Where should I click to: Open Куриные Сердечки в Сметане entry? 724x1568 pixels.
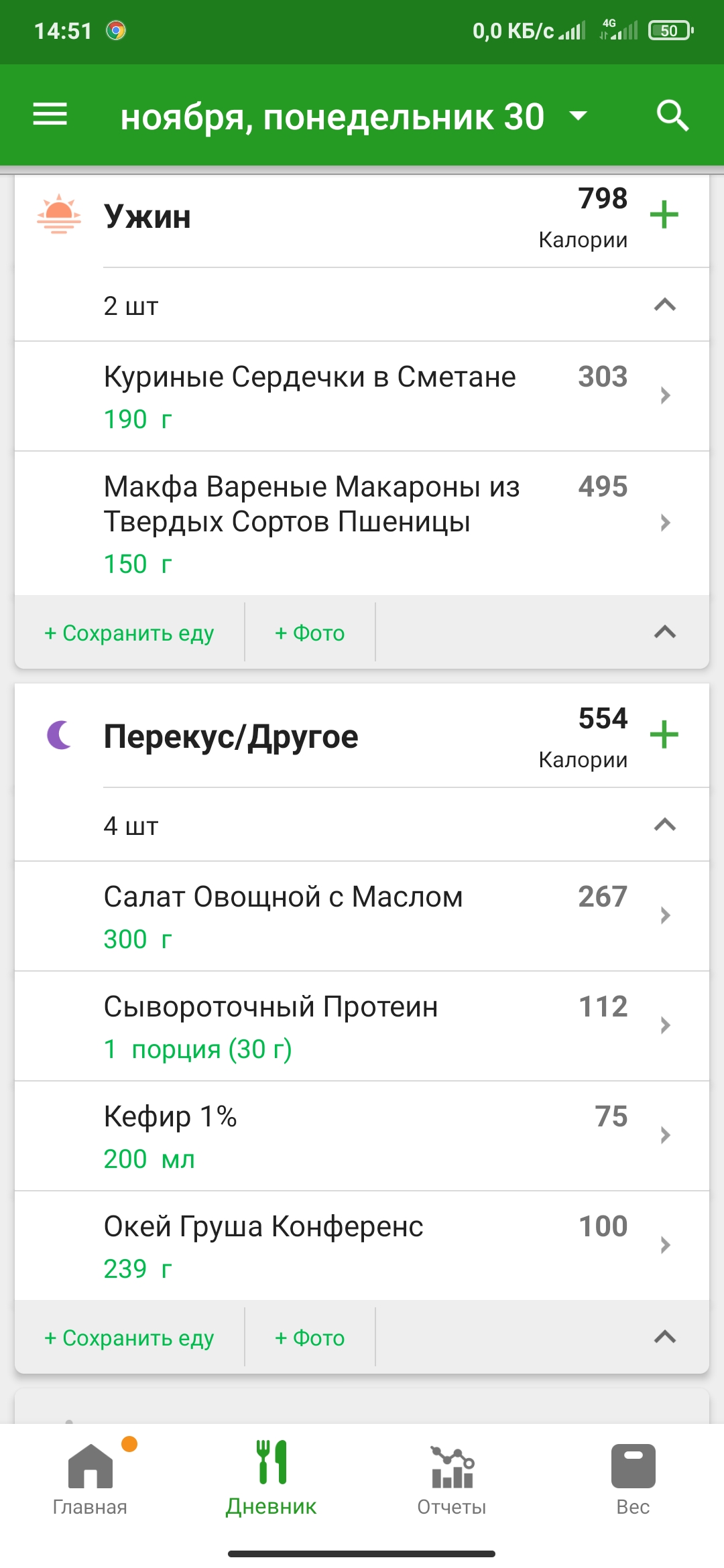pyautogui.click(x=362, y=396)
